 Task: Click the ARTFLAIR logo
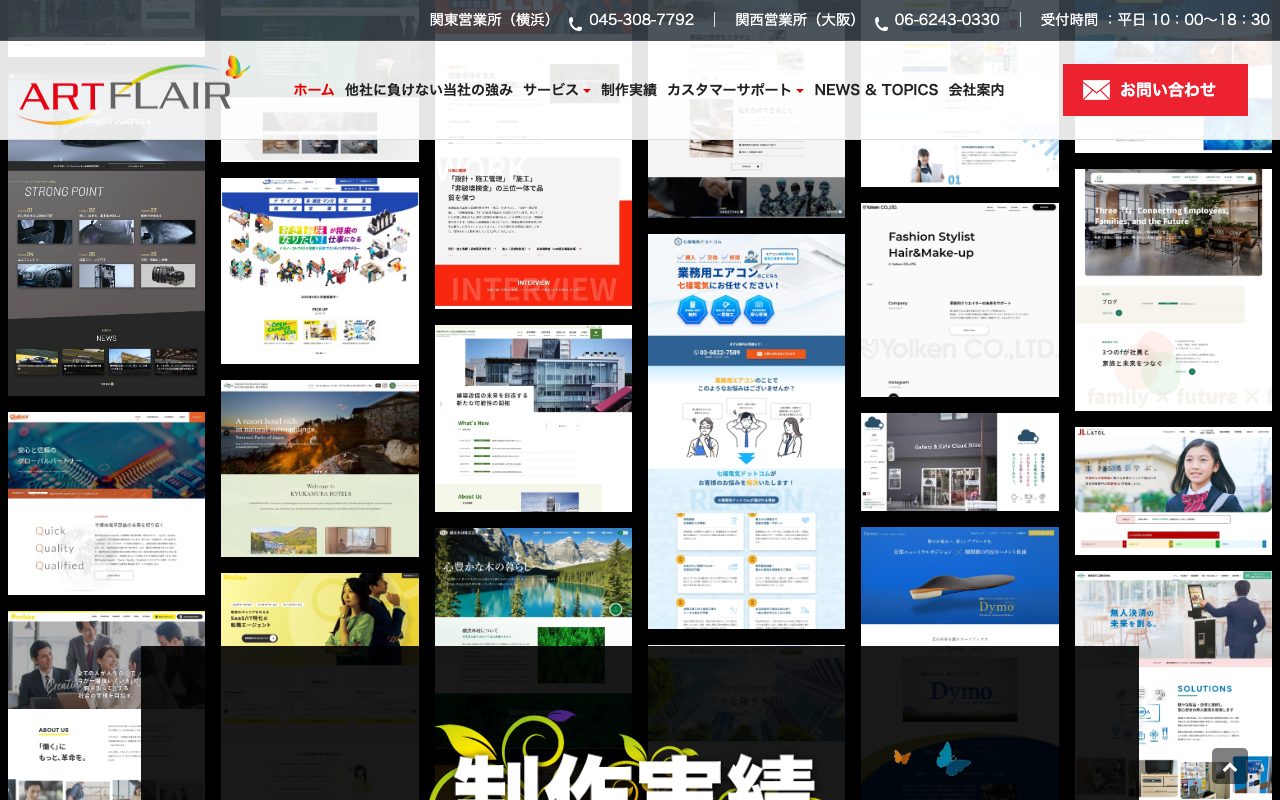(134, 91)
